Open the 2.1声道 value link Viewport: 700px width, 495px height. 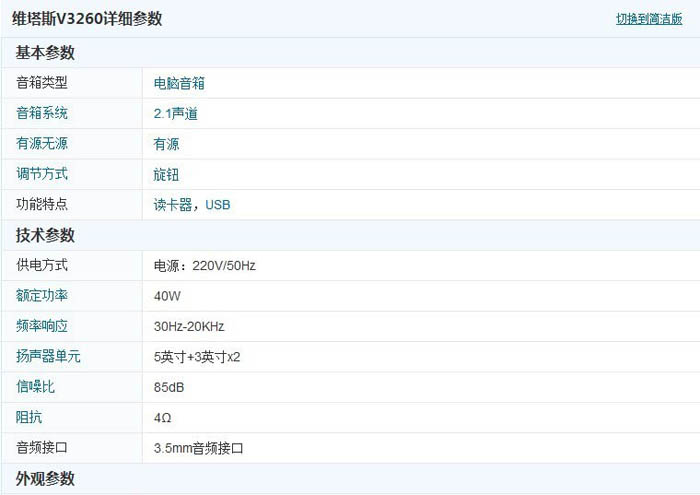[175, 114]
